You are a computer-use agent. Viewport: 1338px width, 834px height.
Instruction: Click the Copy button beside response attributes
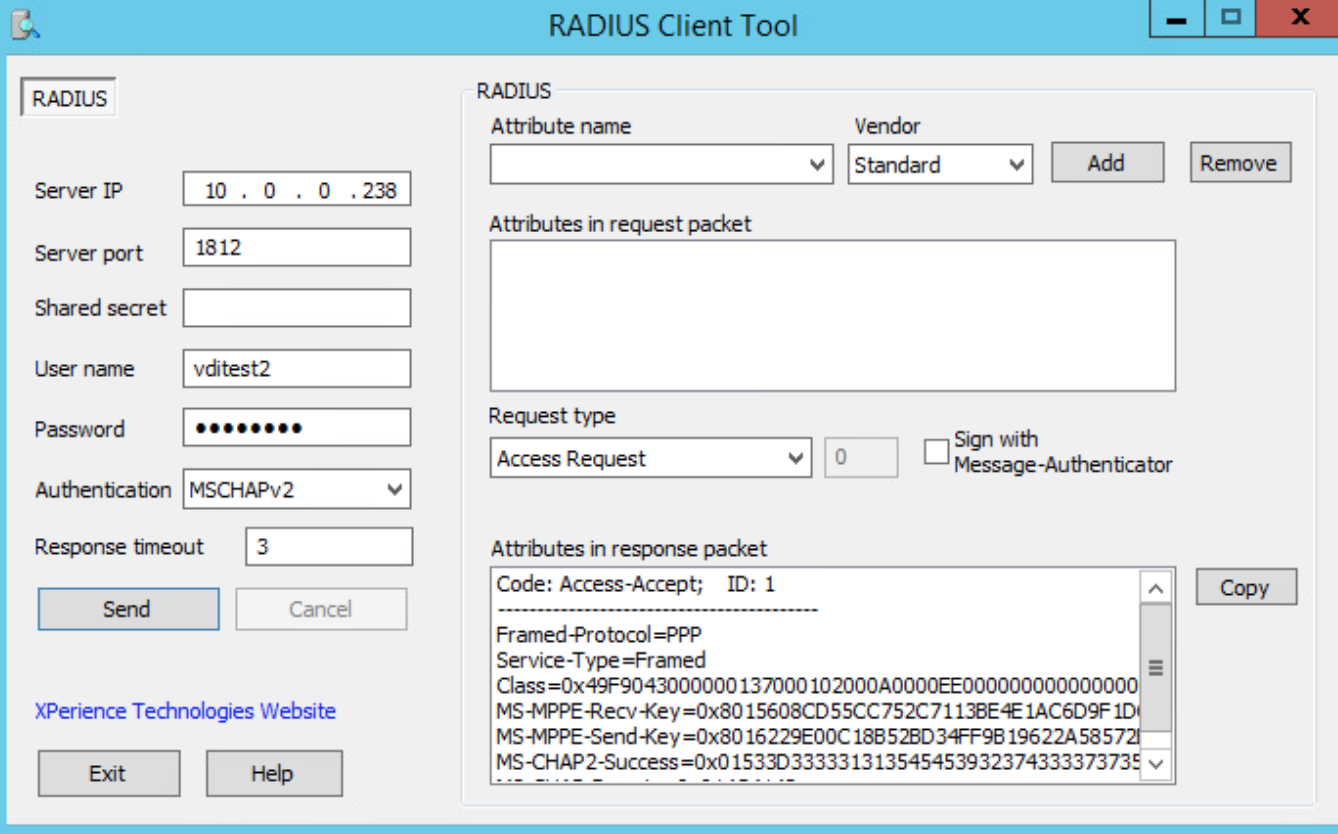pyautogui.click(x=1245, y=587)
